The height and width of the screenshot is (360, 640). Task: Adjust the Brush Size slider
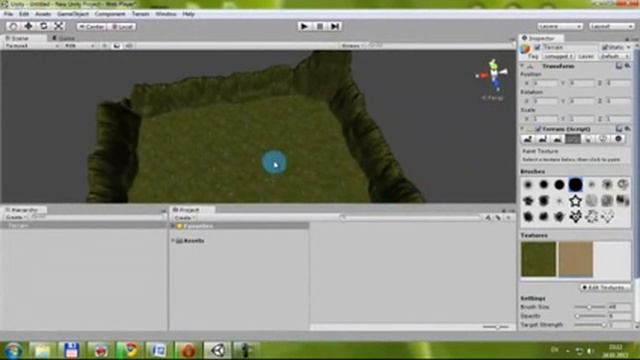click(x=590, y=307)
